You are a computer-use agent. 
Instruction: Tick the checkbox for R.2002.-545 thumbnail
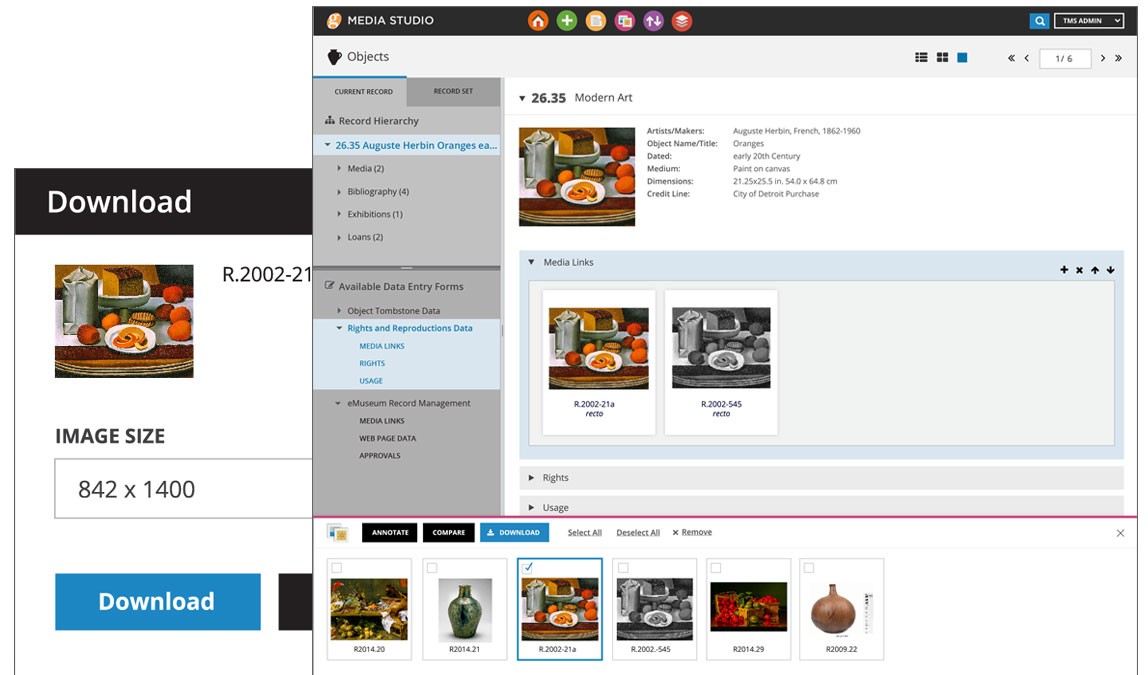[x=623, y=567]
